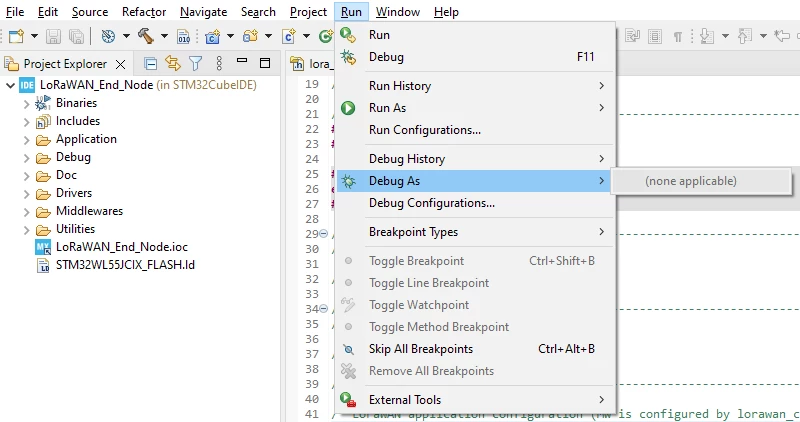The width and height of the screenshot is (800, 422).
Task: Open the External Tools submenu
Action: (476, 400)
